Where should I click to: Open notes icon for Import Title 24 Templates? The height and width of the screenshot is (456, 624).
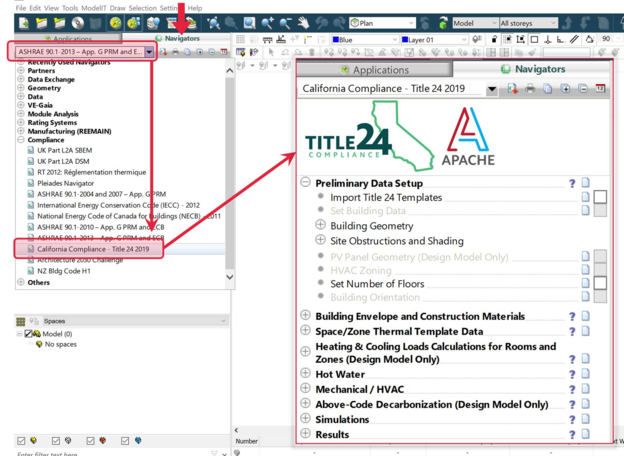[586, 198]
